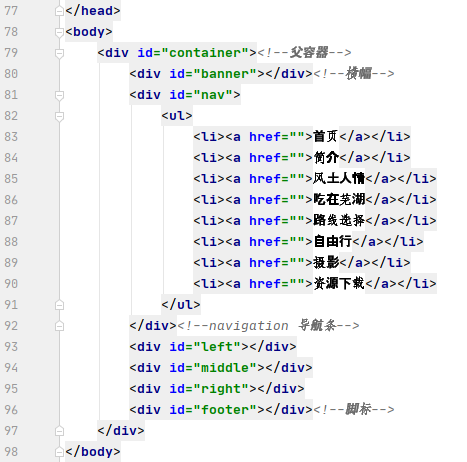Collapse the nav div fold marker

click(x=59, y=95)
